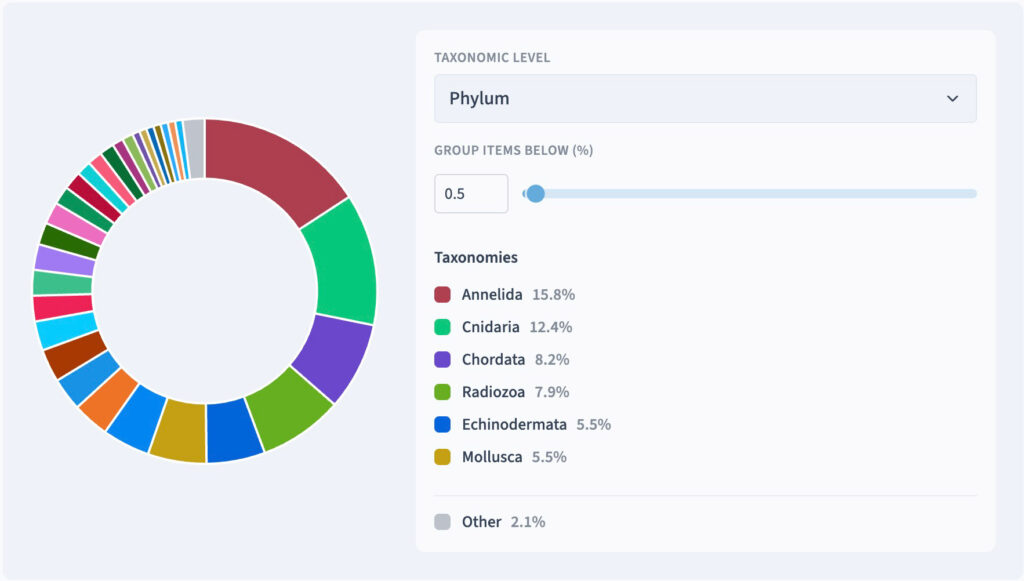
Task: Open the Taxonomic Level dropdown showing Phylum
Action: 705,99
